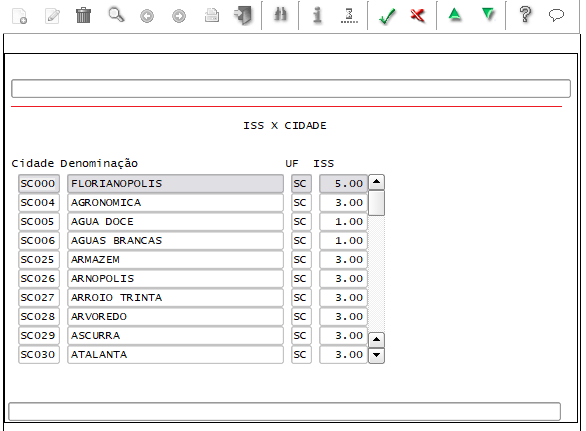
Task: Confirm with the green checkmark icon
Action: [387, 16]
